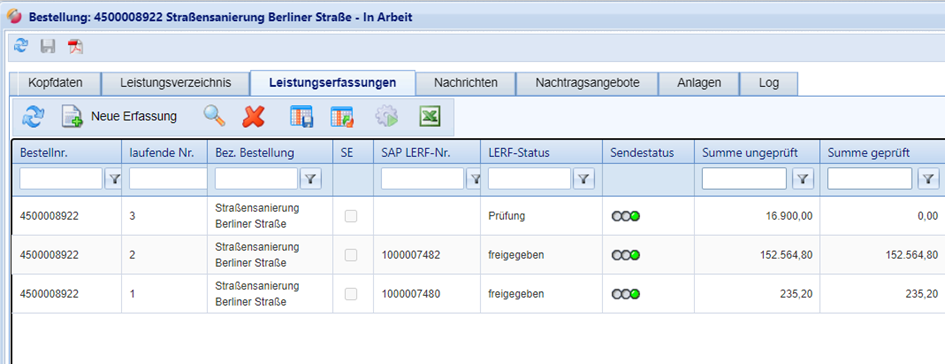The width and height of the screenshot is (945, 364).
Task: Click the Bez. Bestellung filter input field
Action: tap(256, 178)
